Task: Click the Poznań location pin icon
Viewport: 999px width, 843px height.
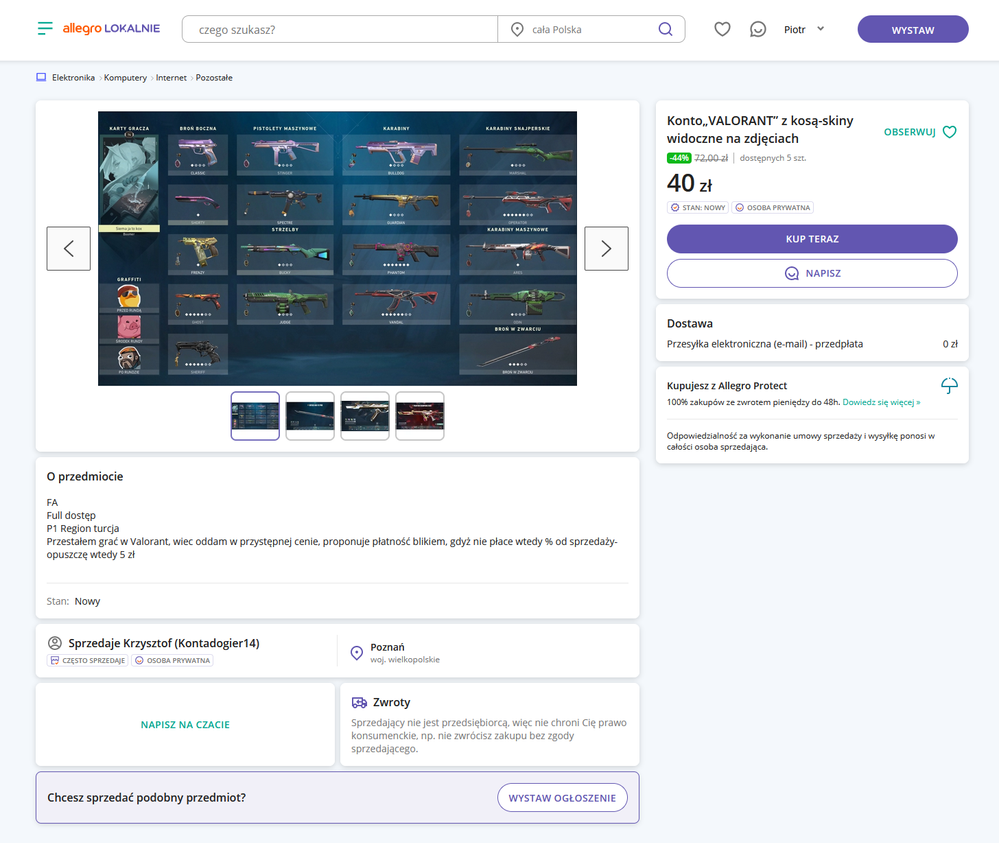Action: [x=357, y=653]
